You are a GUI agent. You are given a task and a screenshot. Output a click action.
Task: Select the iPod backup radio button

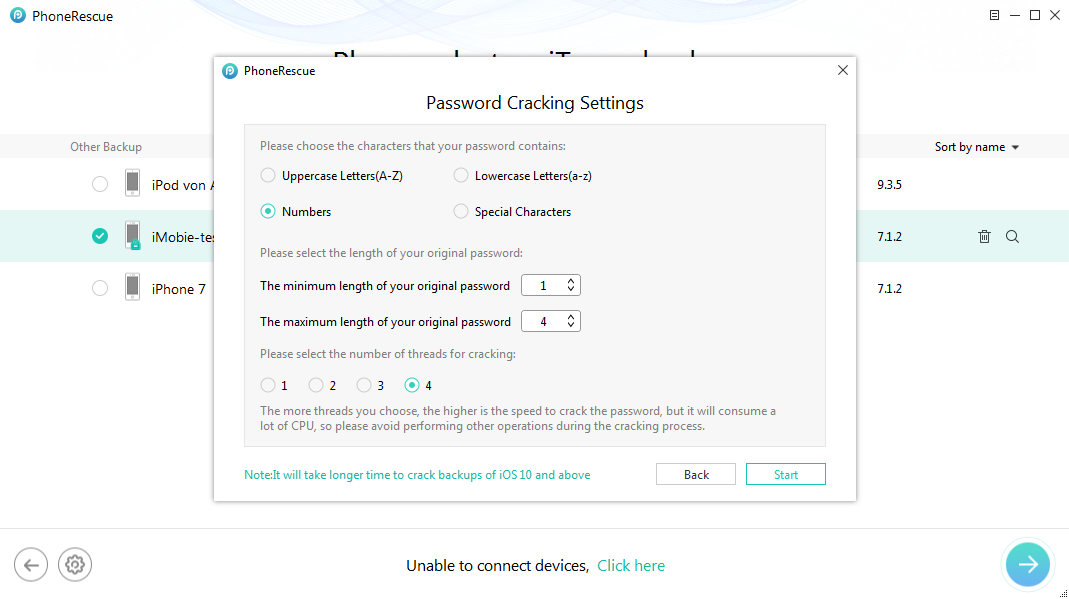(x=99, y=185)
